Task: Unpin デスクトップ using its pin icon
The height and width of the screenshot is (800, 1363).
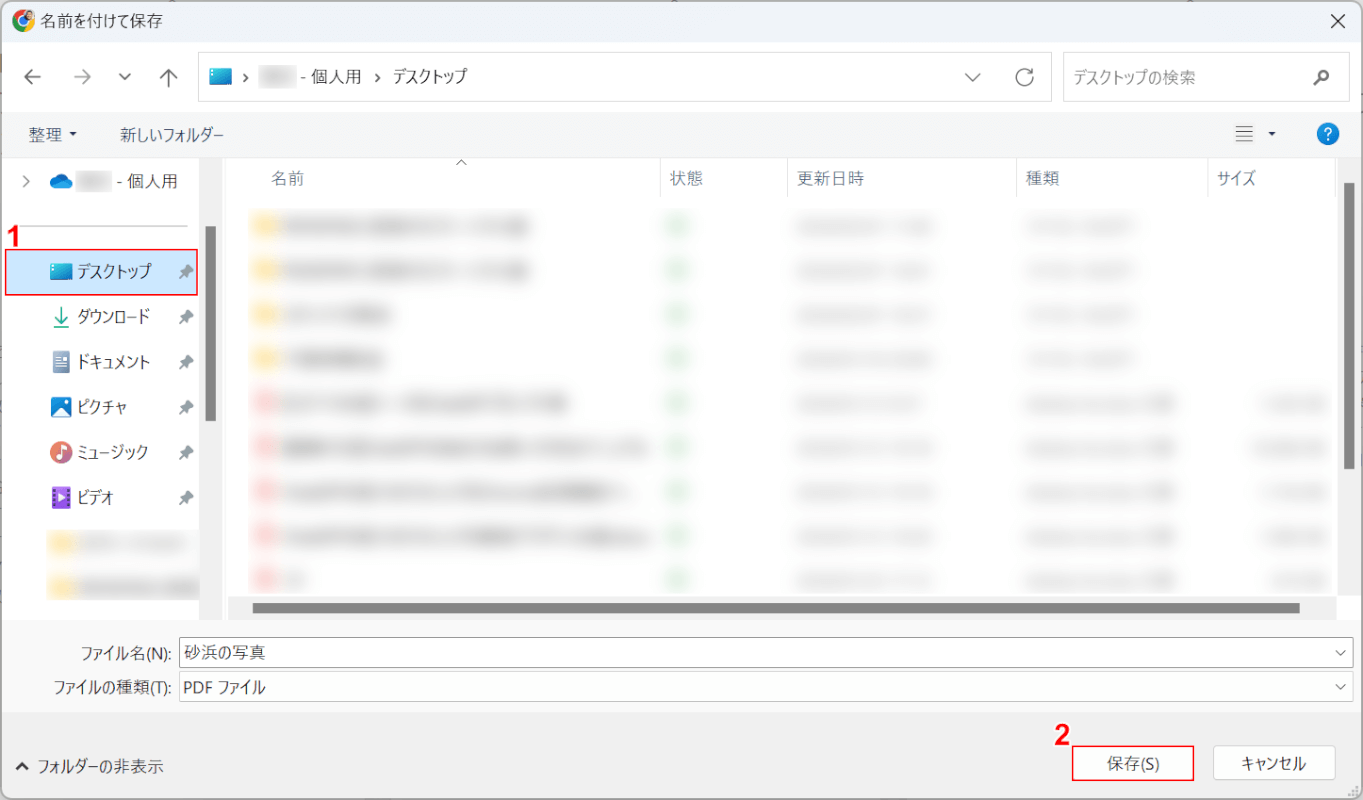Action: (185, 272)
